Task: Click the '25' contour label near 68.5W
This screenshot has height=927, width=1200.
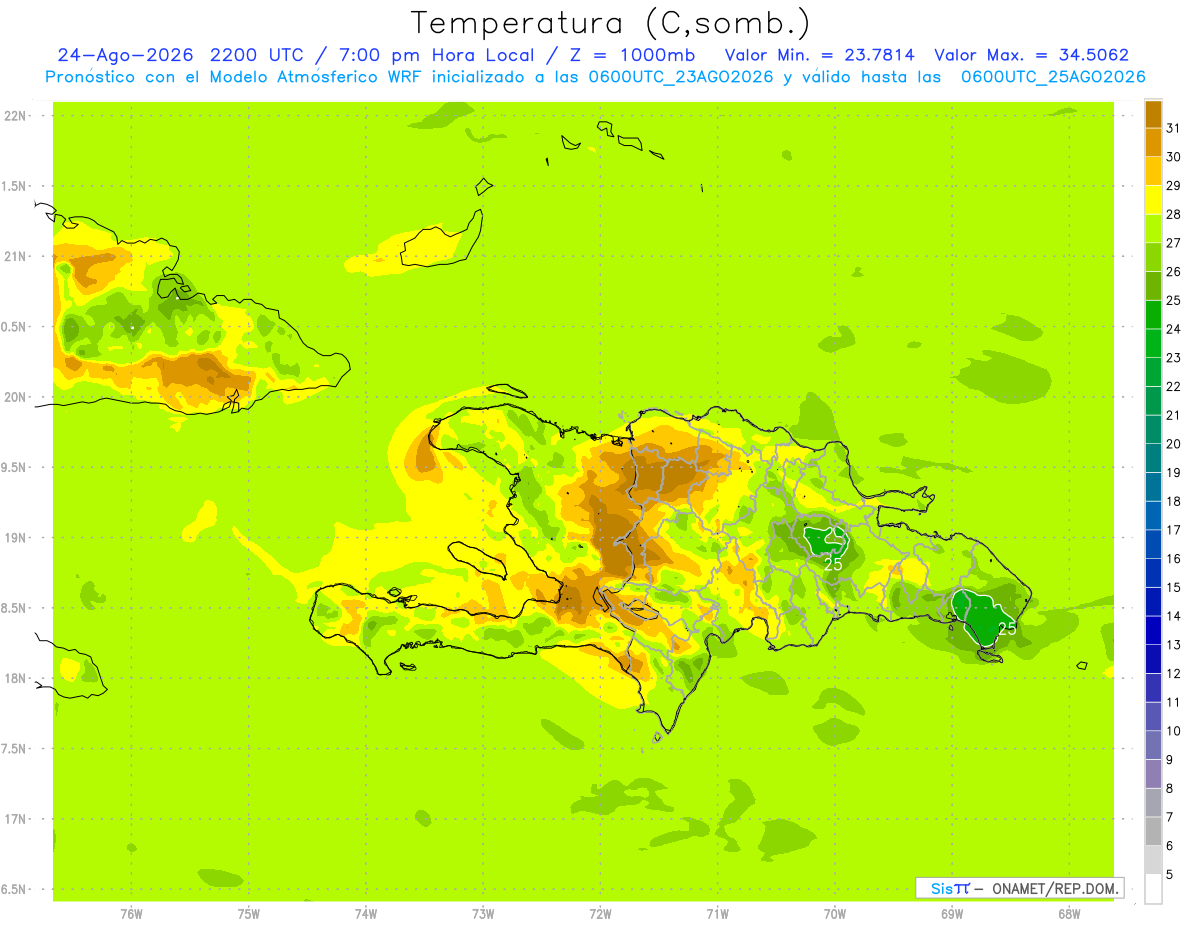Action: coord(1007,628)
